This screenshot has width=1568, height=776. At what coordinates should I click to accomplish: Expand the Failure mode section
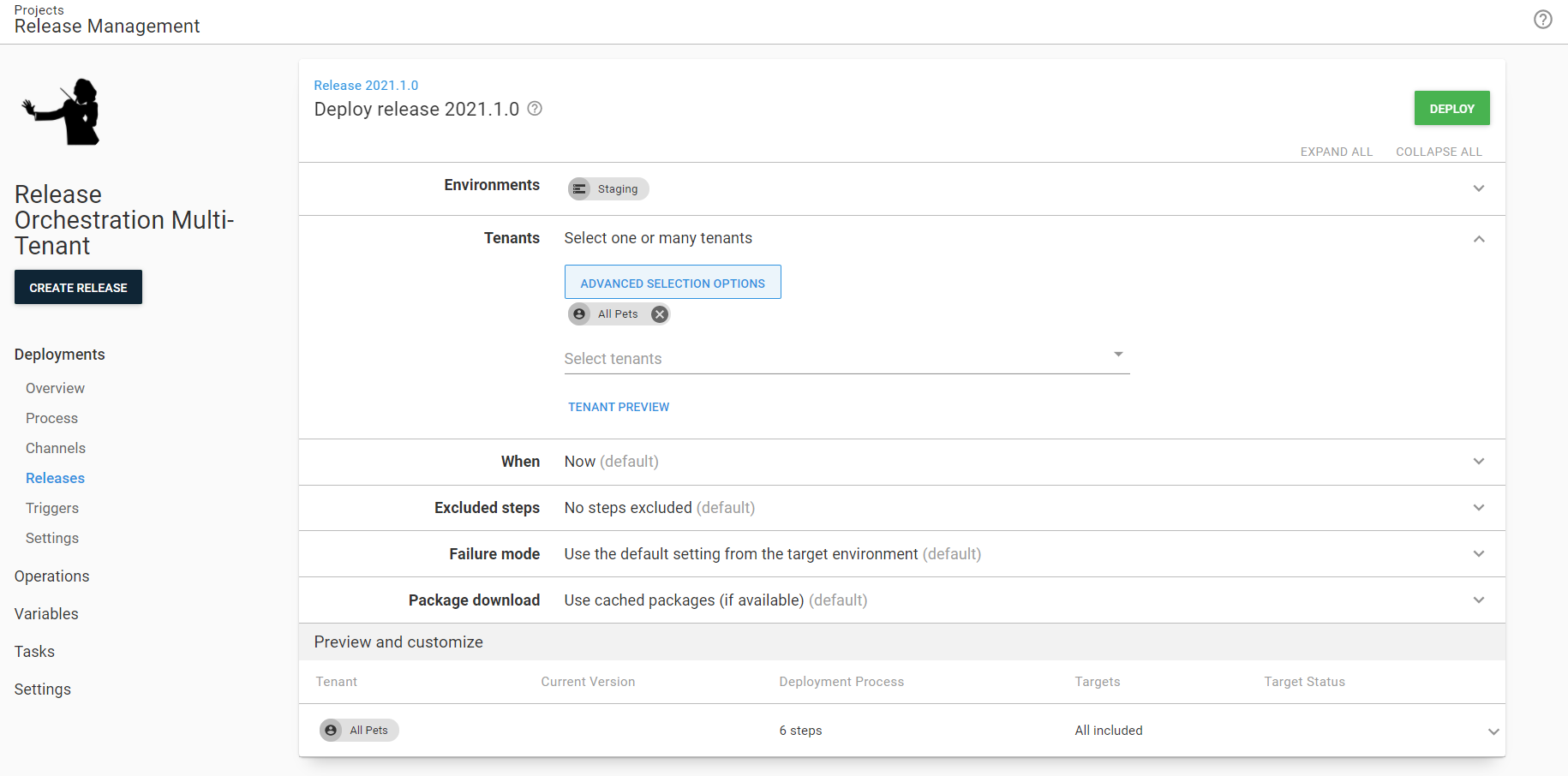pyautogui.click(x=1479, y=553)
